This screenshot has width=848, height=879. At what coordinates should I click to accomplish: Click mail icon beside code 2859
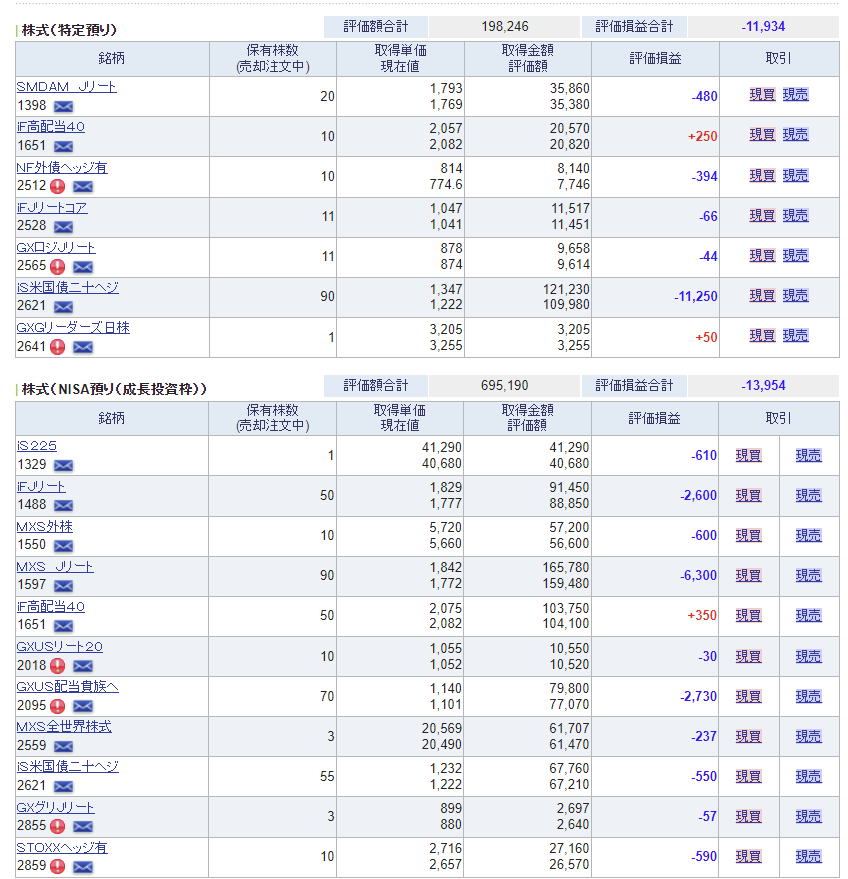click(82, 866)
